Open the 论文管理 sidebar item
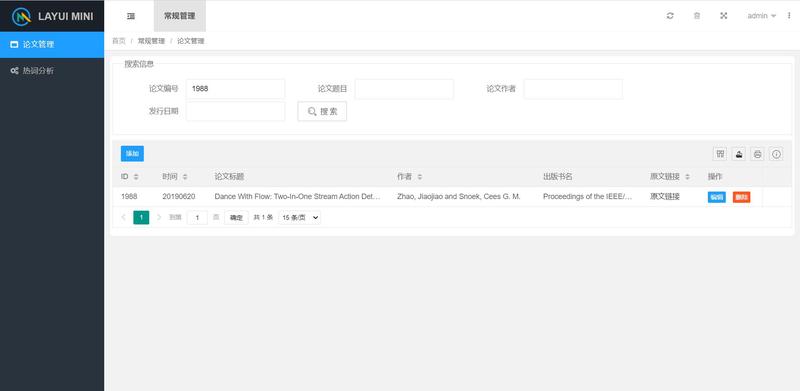Image resolution: width=800 pixels, height=391 pixels. [52, 44]
